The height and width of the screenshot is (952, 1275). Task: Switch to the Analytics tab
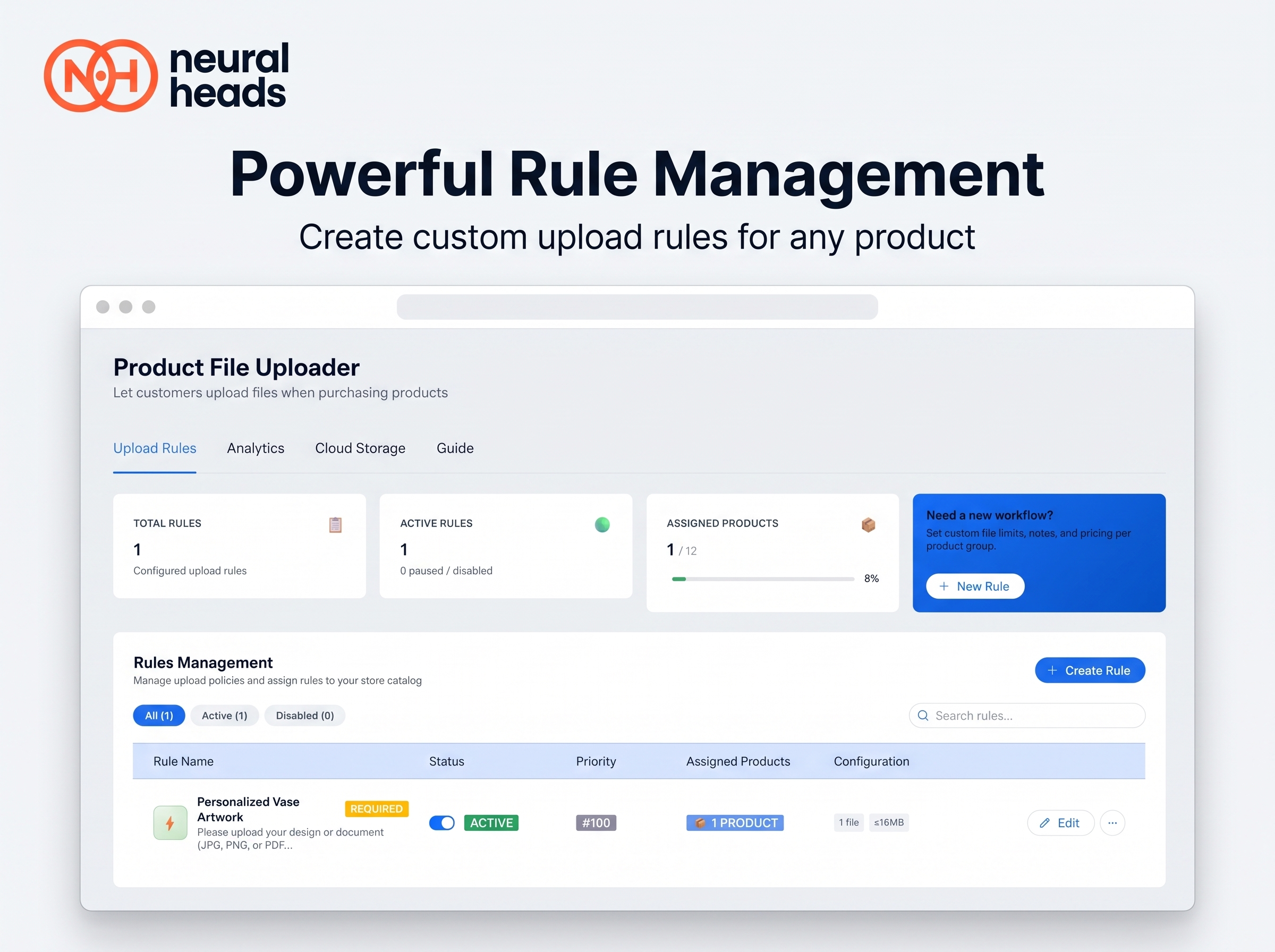click(x=256, y=448)
